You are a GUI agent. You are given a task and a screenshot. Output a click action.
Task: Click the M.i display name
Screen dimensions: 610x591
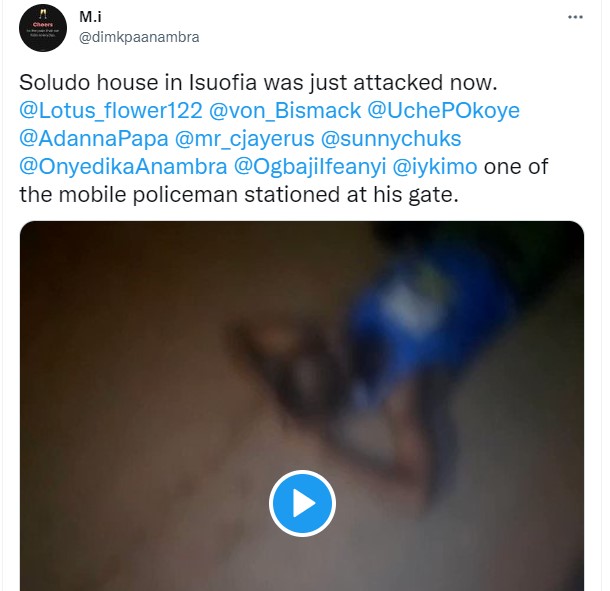tap(90, 17)
